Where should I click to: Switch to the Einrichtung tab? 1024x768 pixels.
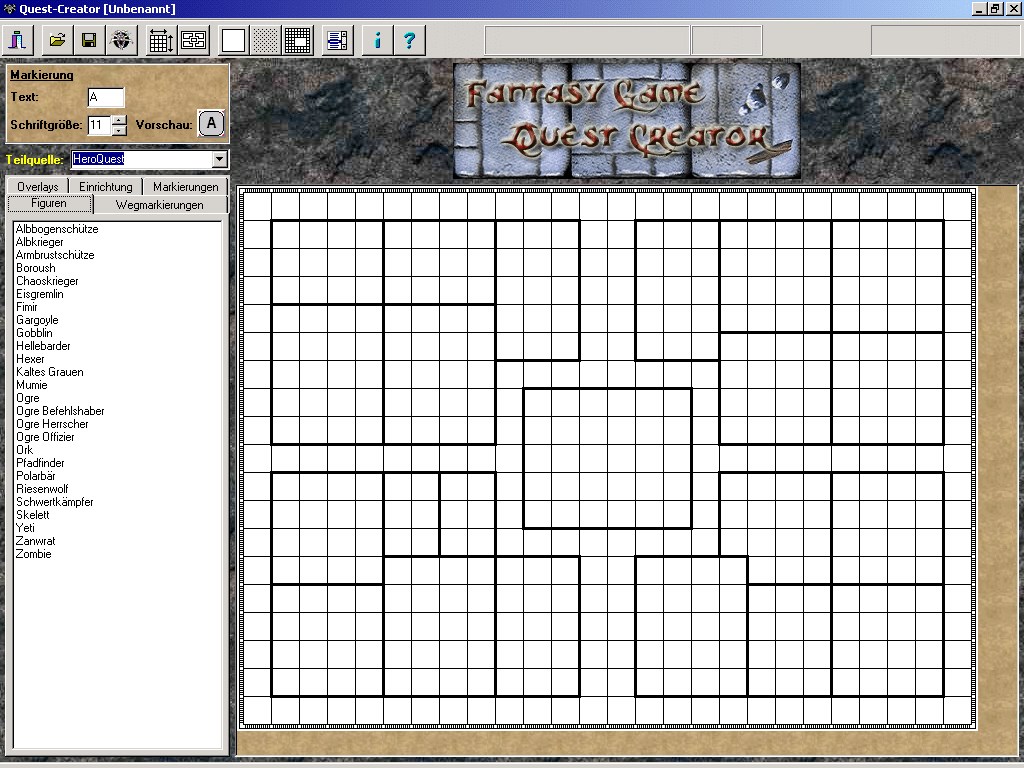[106, 187]
